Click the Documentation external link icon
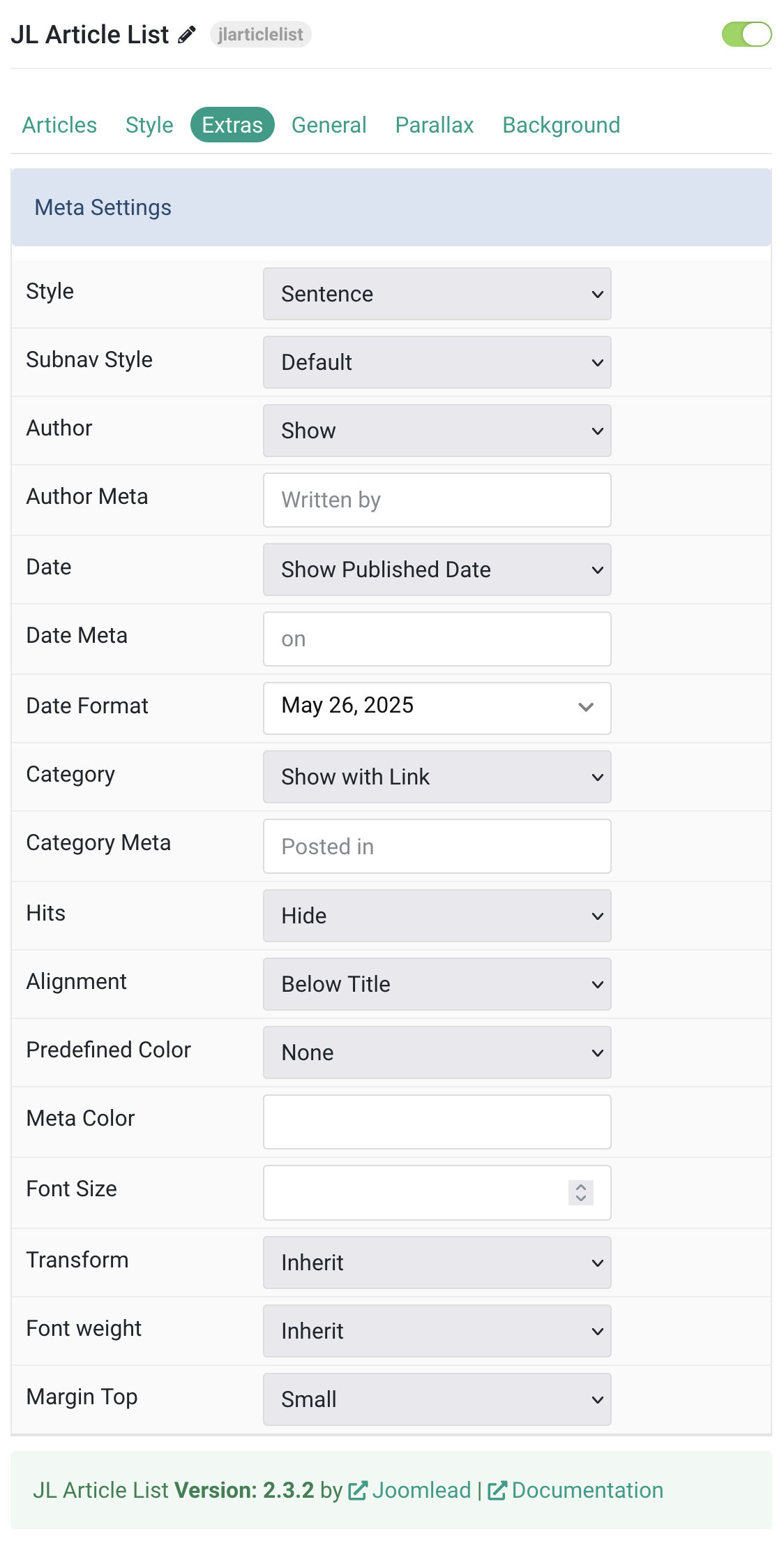 (x=497, y=1491)
